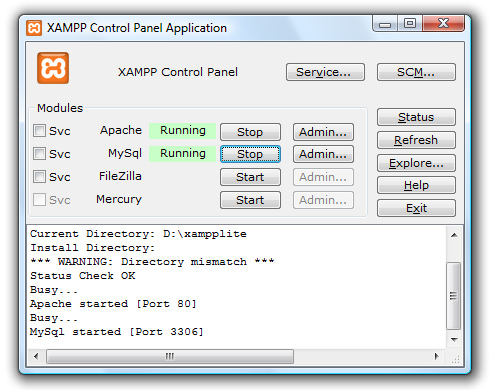The width and height of the screenshot is (498, 390).
Task: Click the horizontal log scrollbar thumb
Action: pos(170,356)
